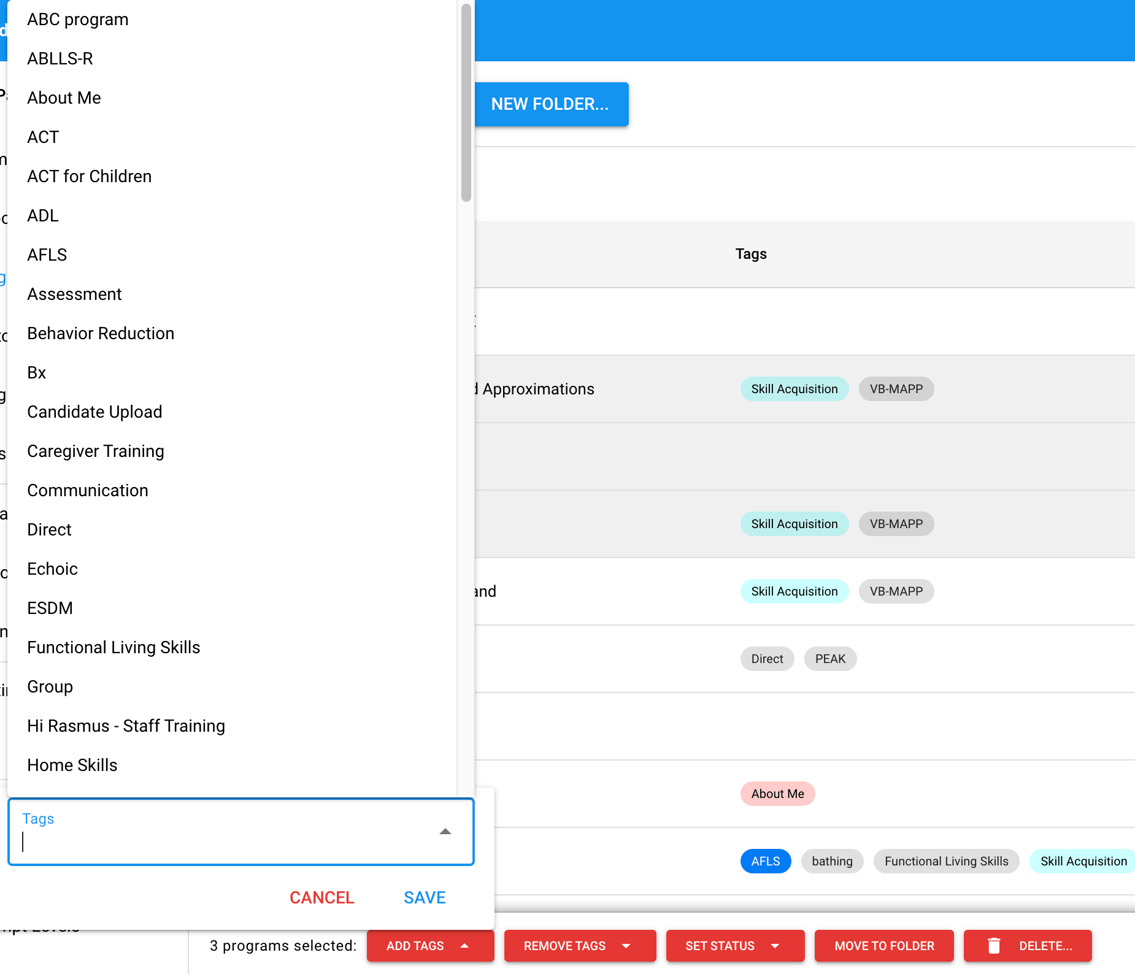Select "Hi Rasmus - Staff Training" option
The height and width of the screenshot is (974, 1135).
click(125, 725)
